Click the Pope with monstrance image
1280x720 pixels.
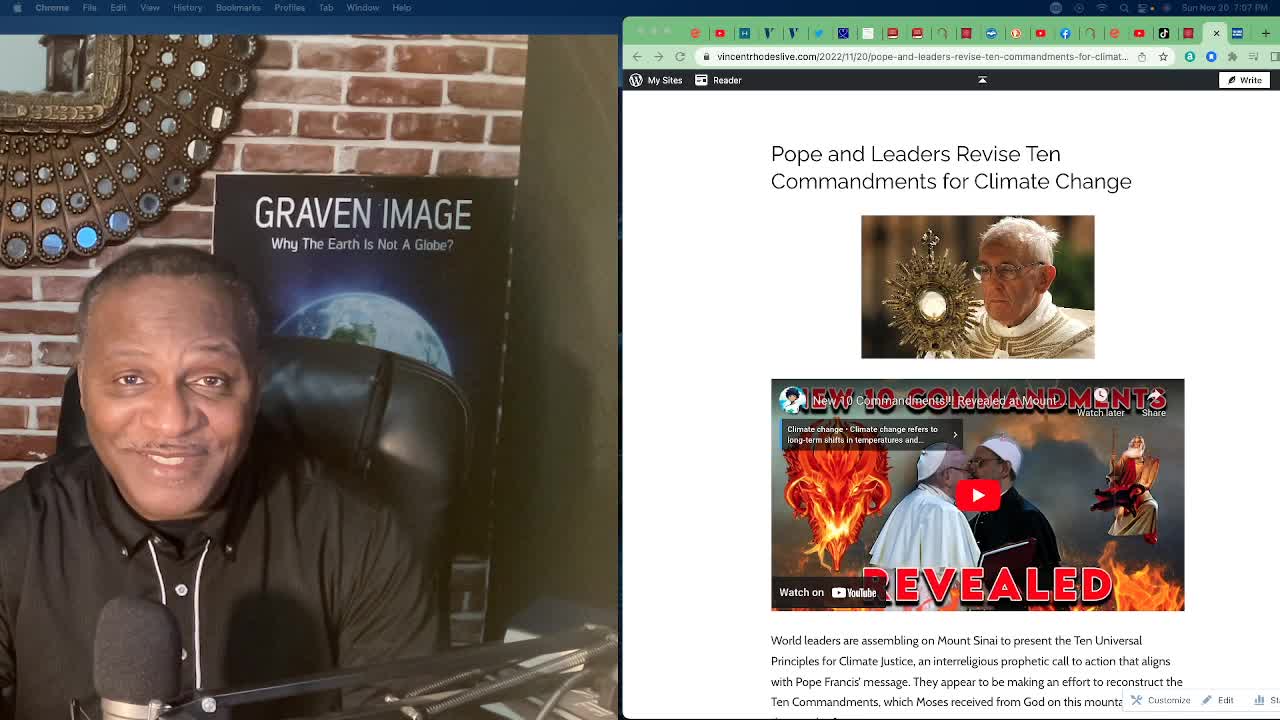[x=978, y=287]
